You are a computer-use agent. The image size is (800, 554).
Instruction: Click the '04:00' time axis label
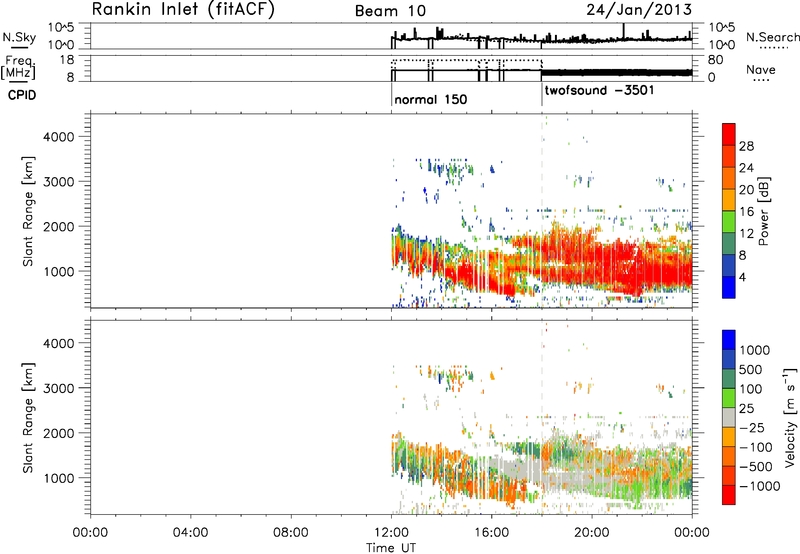[x=190, y=533]
